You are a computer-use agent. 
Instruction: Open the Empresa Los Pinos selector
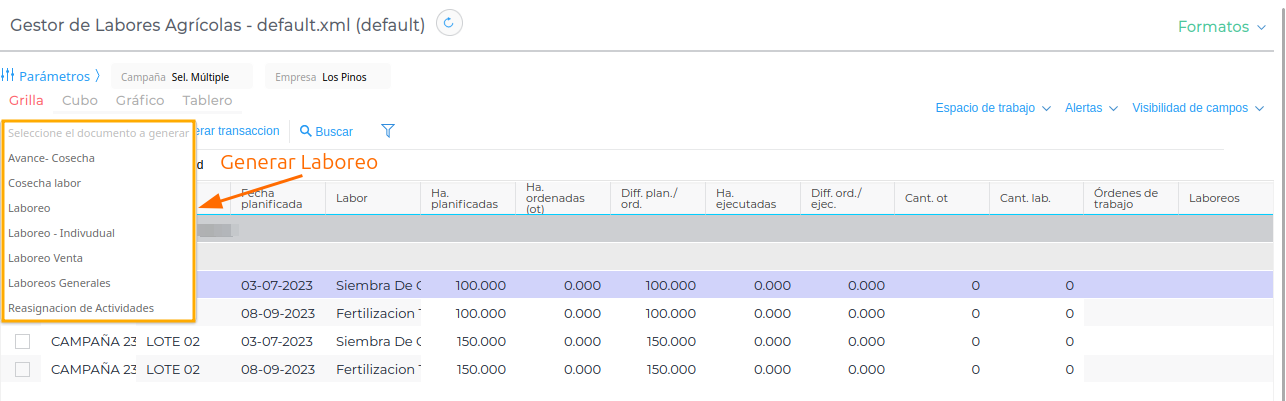point(328,77)
